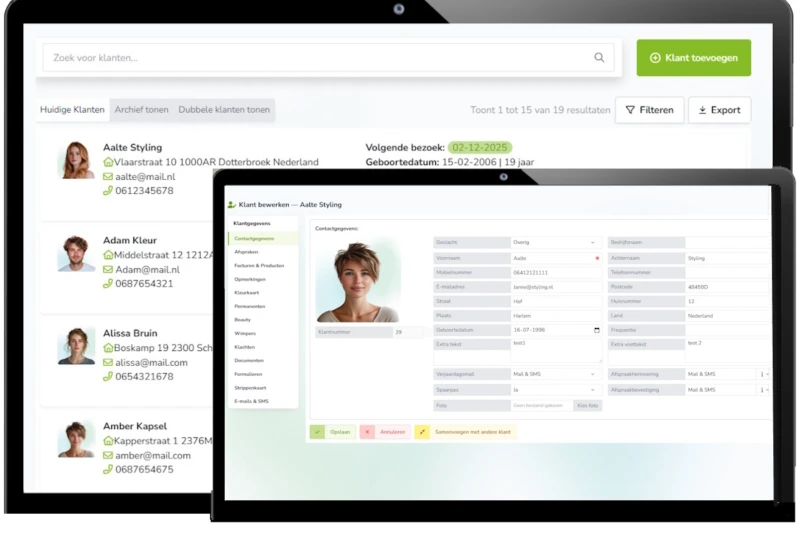Image resolution: width=800 pixels, height=533 pixels.
Task: Open calendar picker icon in Geboortedatum field
Action: tap(596, 330)
